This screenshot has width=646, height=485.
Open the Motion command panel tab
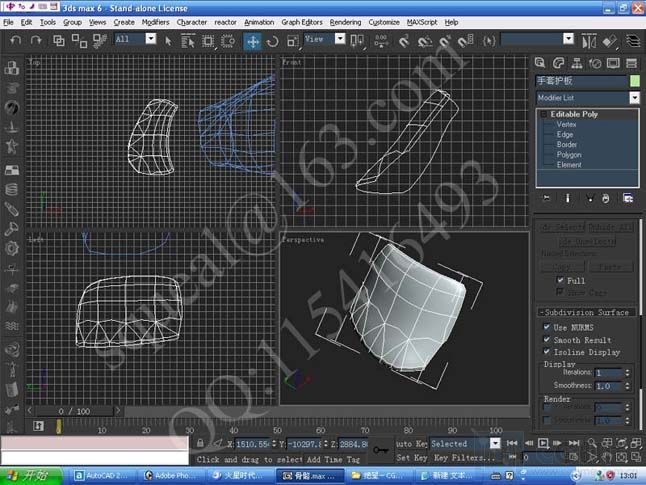coord(595,63)
